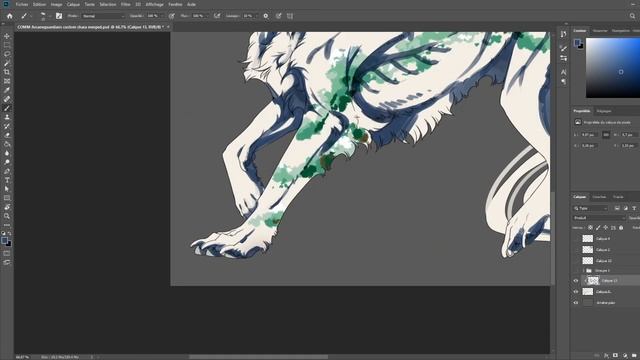Toggle the brush settings panel button
This screenshot has width=640, height=360.
pos(59,16)
